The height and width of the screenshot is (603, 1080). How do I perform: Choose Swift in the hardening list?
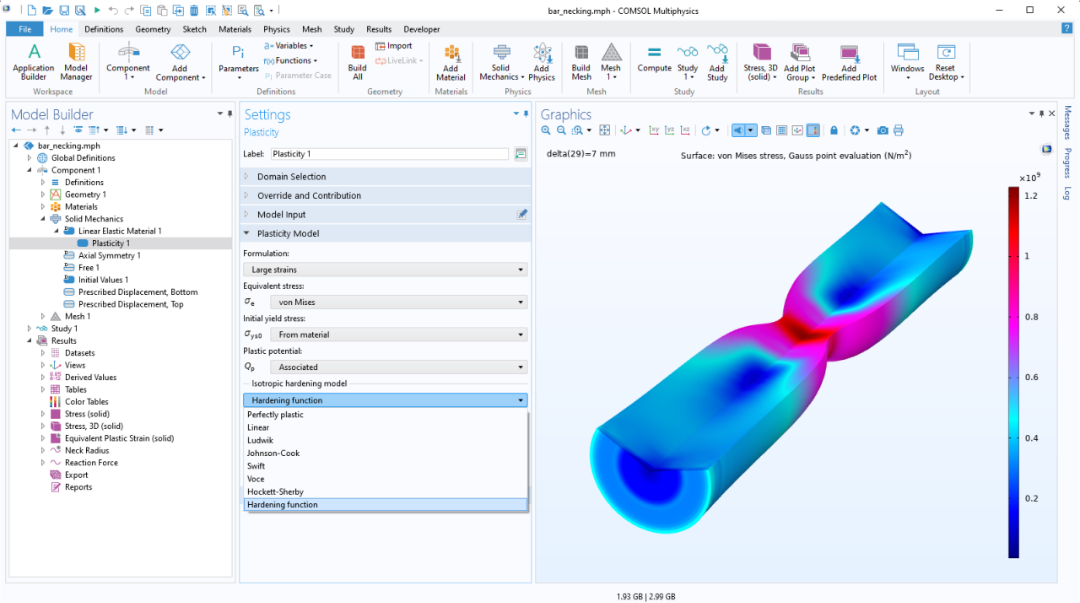point(386,466)
